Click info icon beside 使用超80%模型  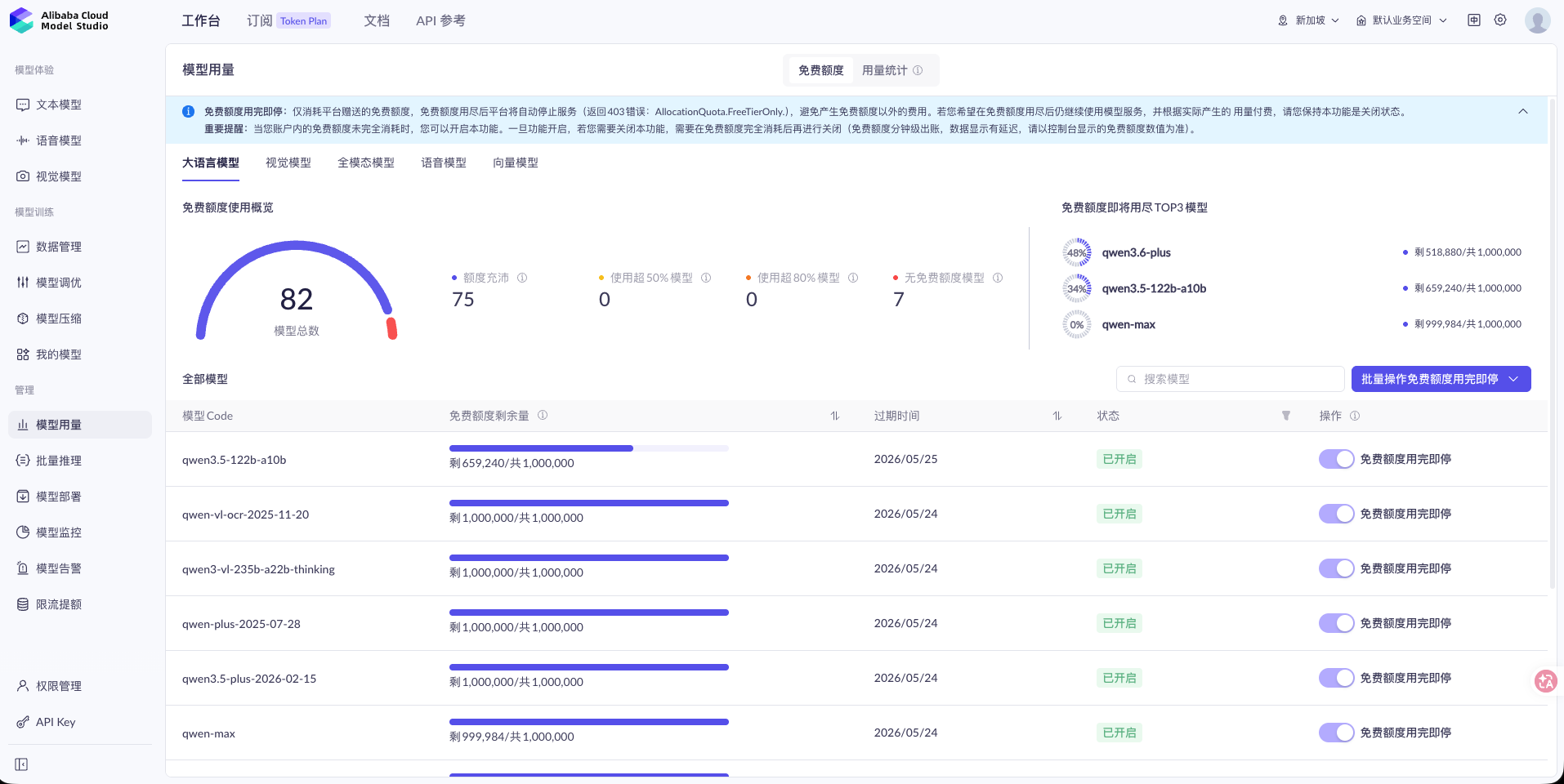pos(853,278)
